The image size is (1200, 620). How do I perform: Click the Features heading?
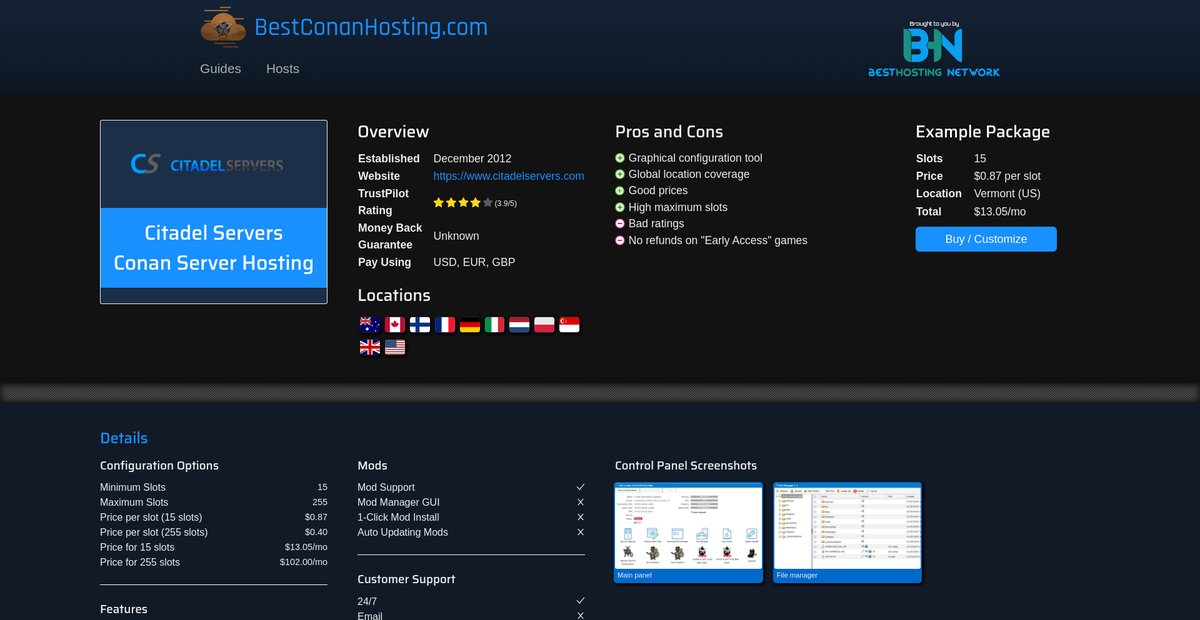tap(124, 609)
